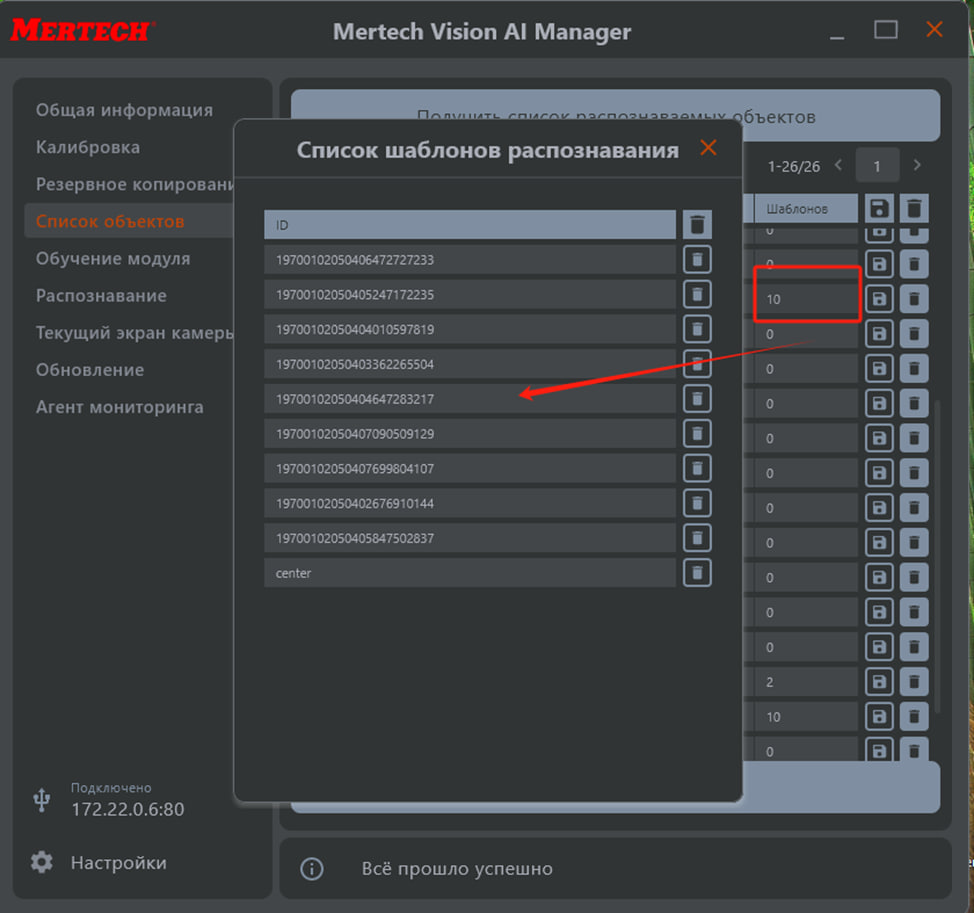Click trash icon in objects table header

tap(913, 208)
